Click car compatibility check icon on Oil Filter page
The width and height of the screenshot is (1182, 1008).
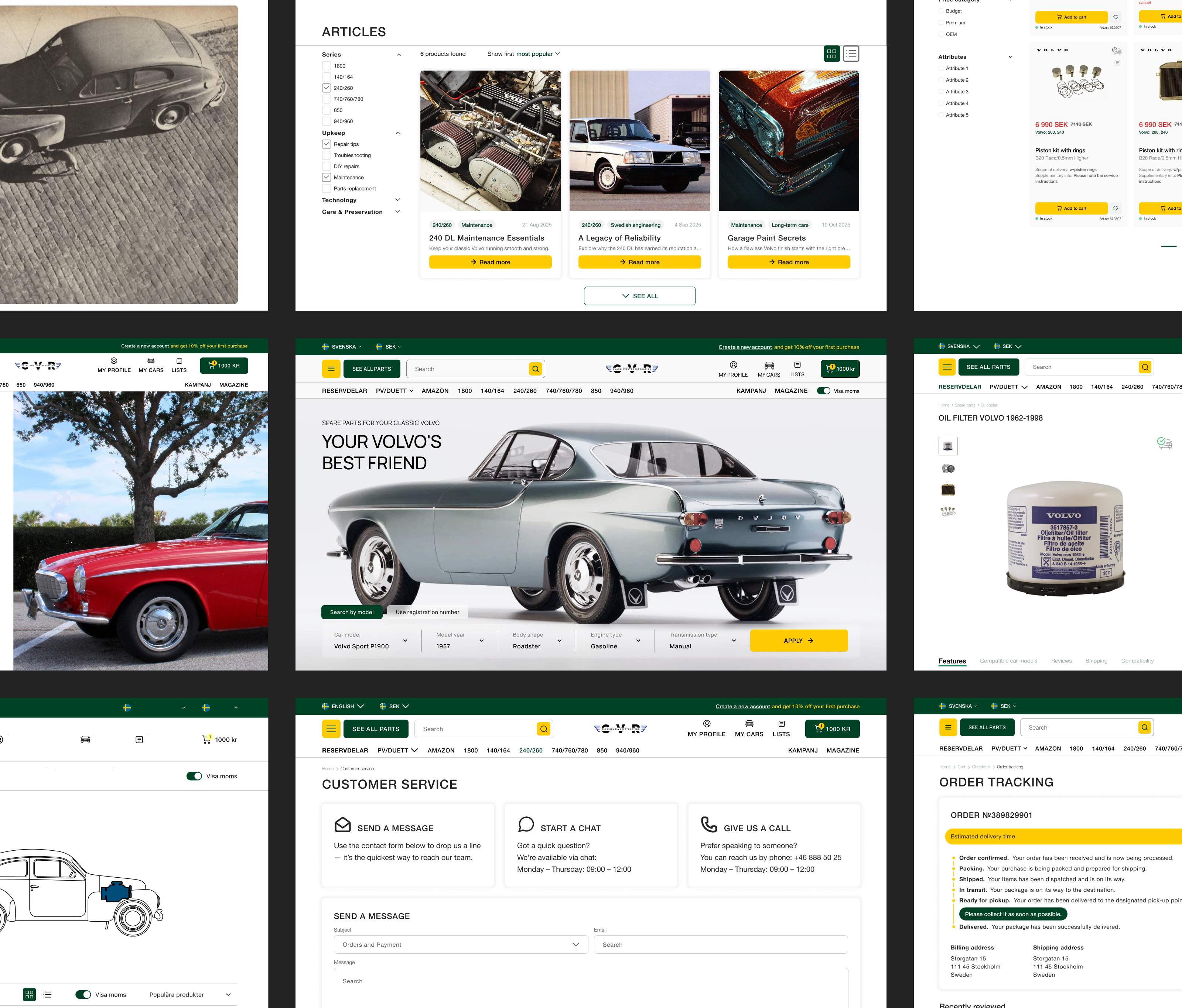(x=1164, y=443)
